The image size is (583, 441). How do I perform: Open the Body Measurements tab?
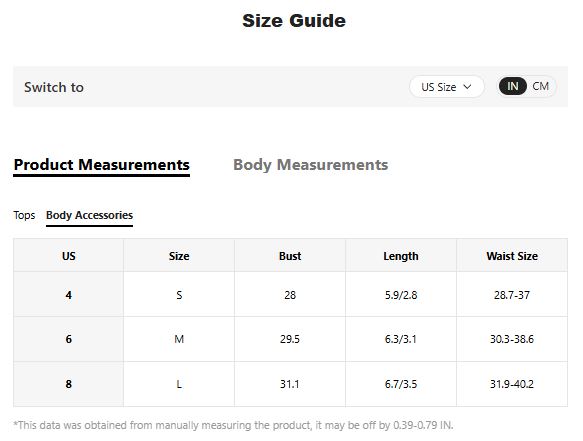(310, 165)
